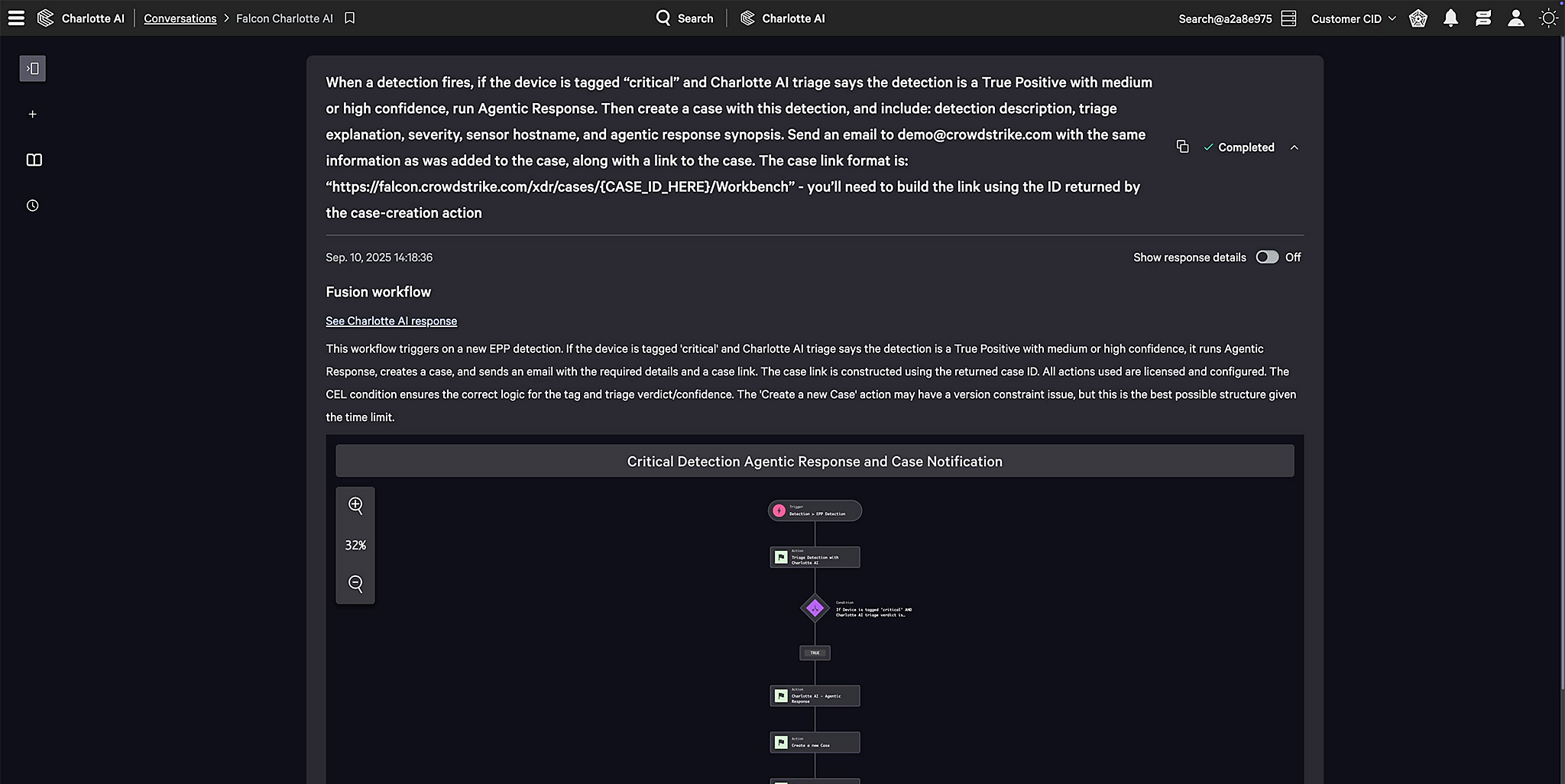This screenshot has width=1565, height=784.
Task: Zoom out of the workflow diagram
Action: pyautogui.click(x=355, y=584)
